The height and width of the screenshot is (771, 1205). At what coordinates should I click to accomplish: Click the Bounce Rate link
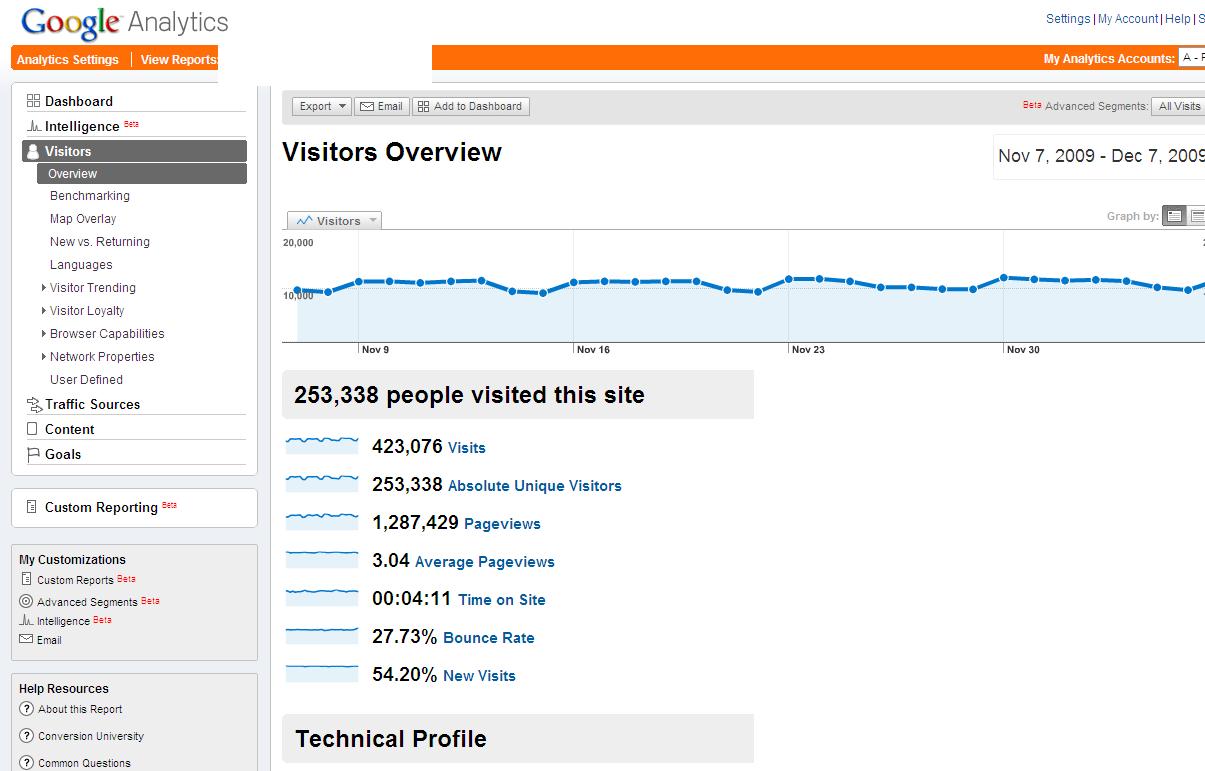(489, 638)
